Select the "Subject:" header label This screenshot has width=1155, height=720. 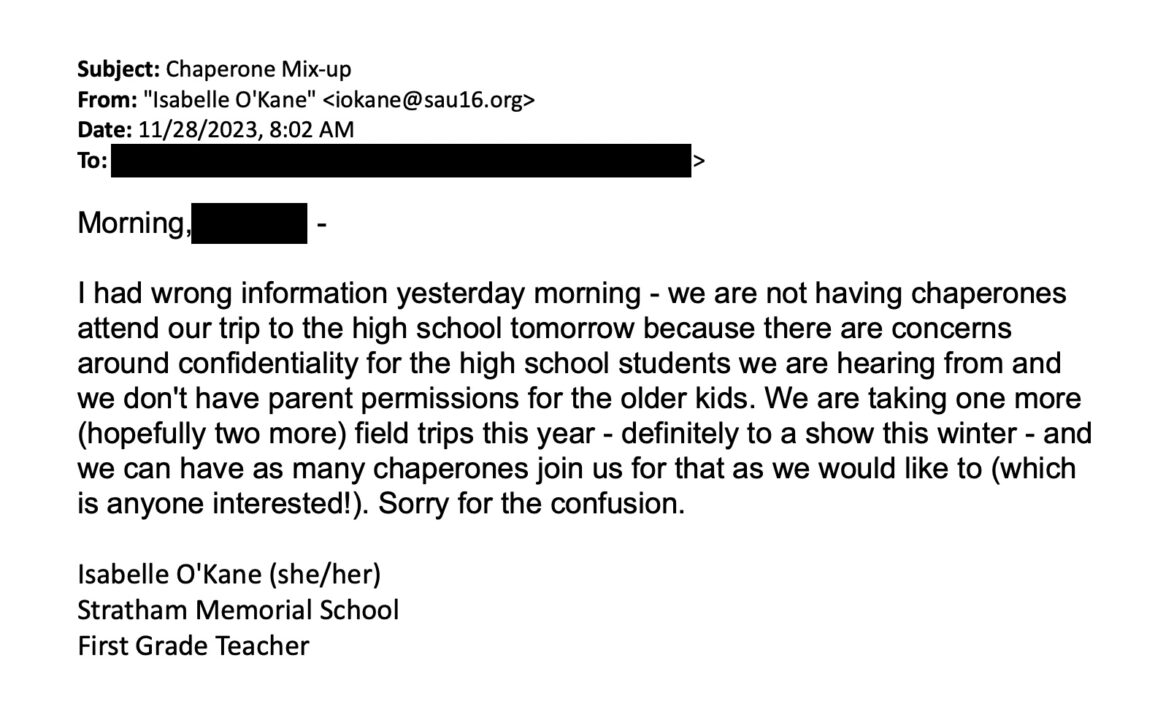(119, 70)
